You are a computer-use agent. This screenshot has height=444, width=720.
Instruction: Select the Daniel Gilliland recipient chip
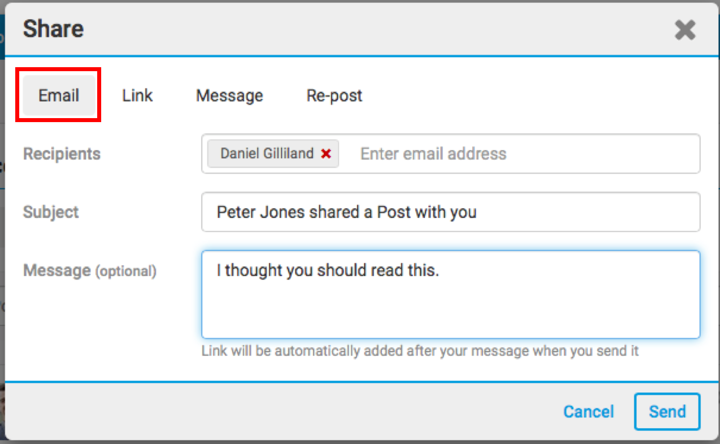(266, 154)
